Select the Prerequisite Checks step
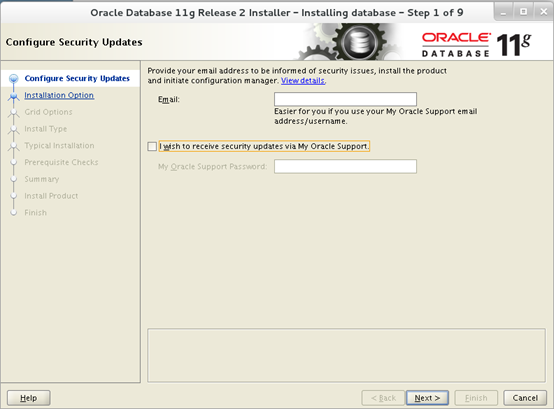This screenshot has width=554, height=409. [61, 162]
